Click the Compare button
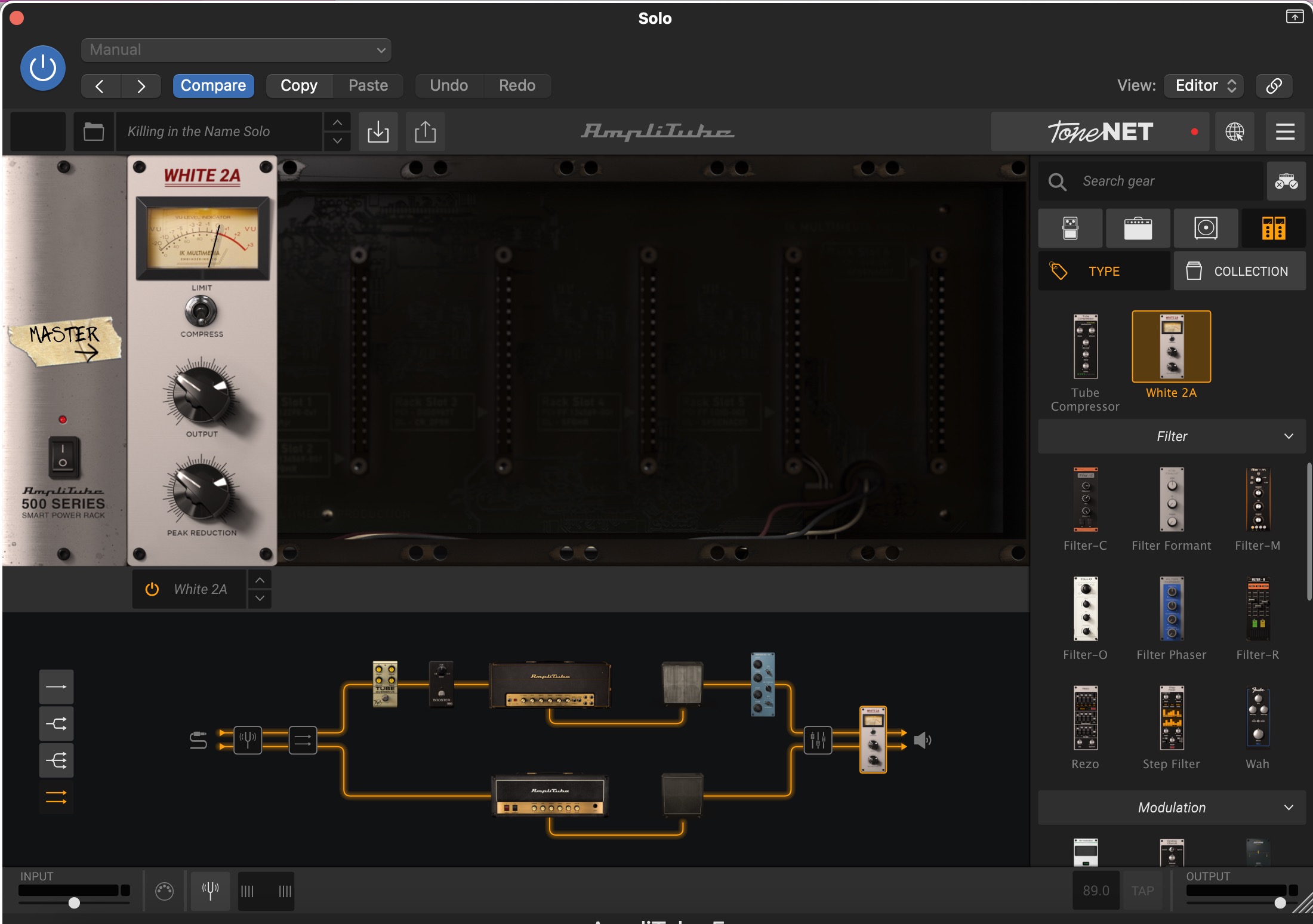Image resolution: width=1313 pixels, height=924 pixels. [x=213, y=85]
